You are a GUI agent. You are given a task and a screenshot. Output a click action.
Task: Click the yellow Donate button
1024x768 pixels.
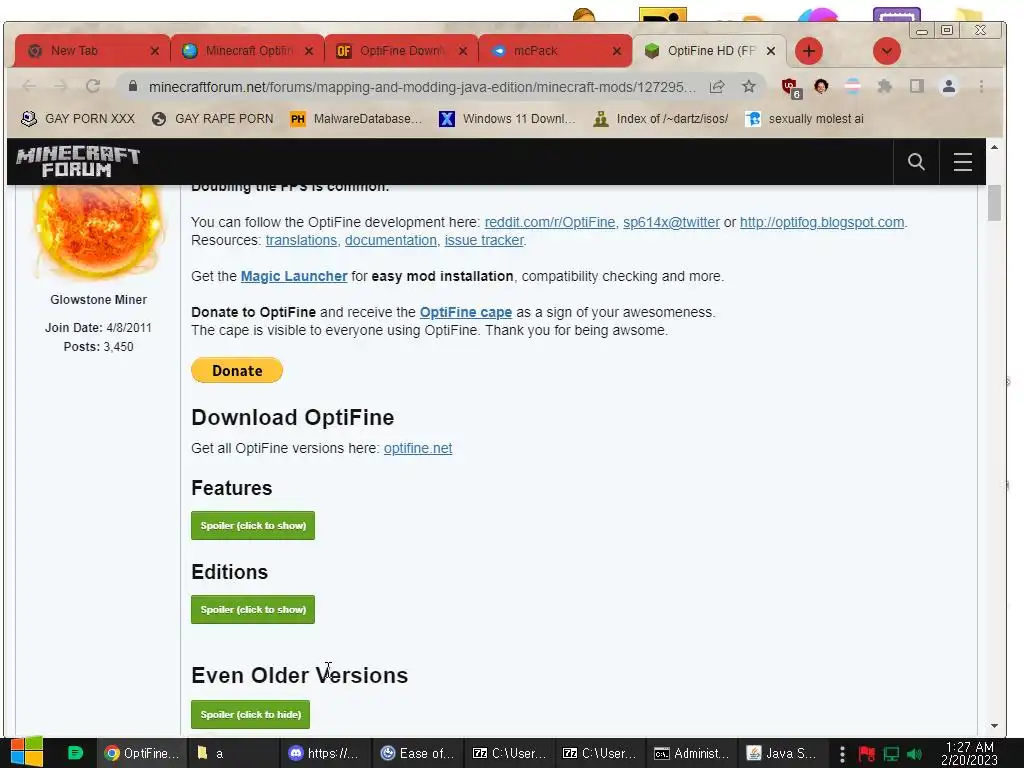[237, 370]
